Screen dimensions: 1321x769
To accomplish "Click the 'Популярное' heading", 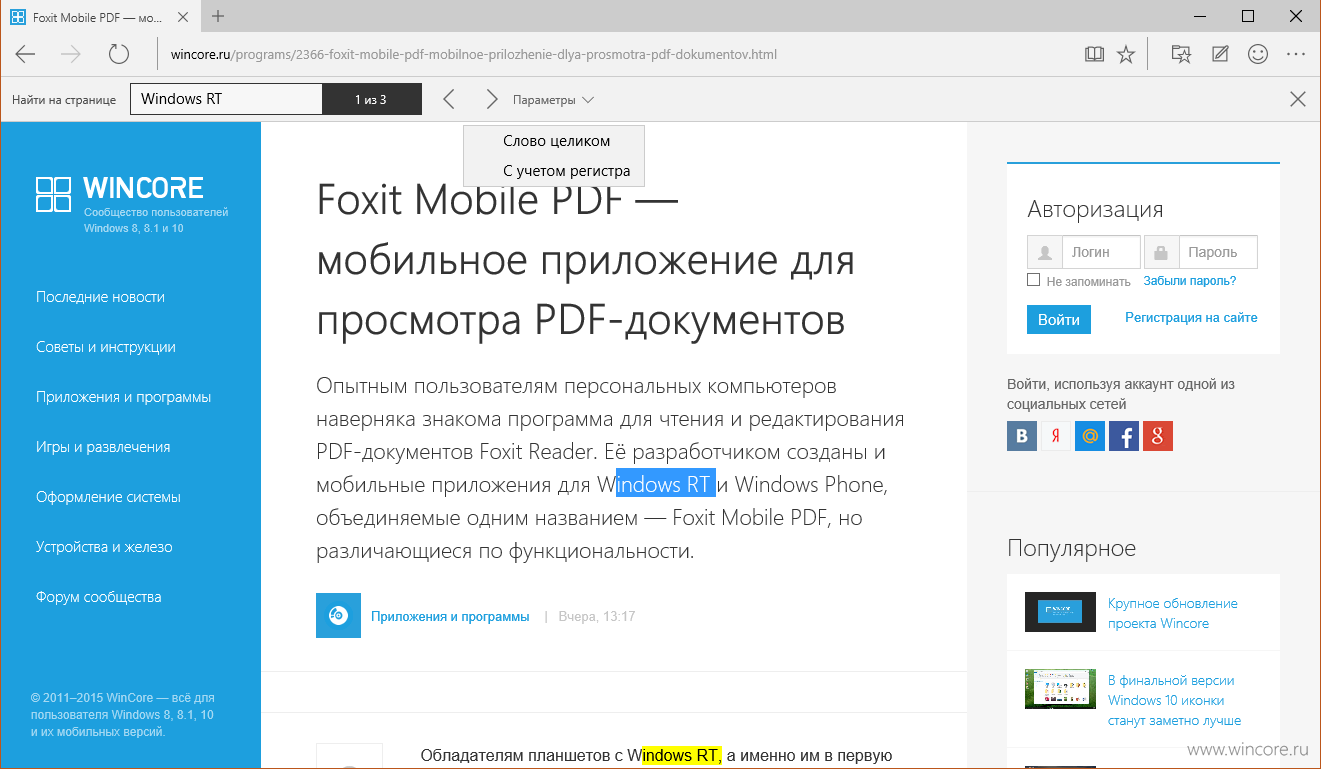I will 1072,548.
